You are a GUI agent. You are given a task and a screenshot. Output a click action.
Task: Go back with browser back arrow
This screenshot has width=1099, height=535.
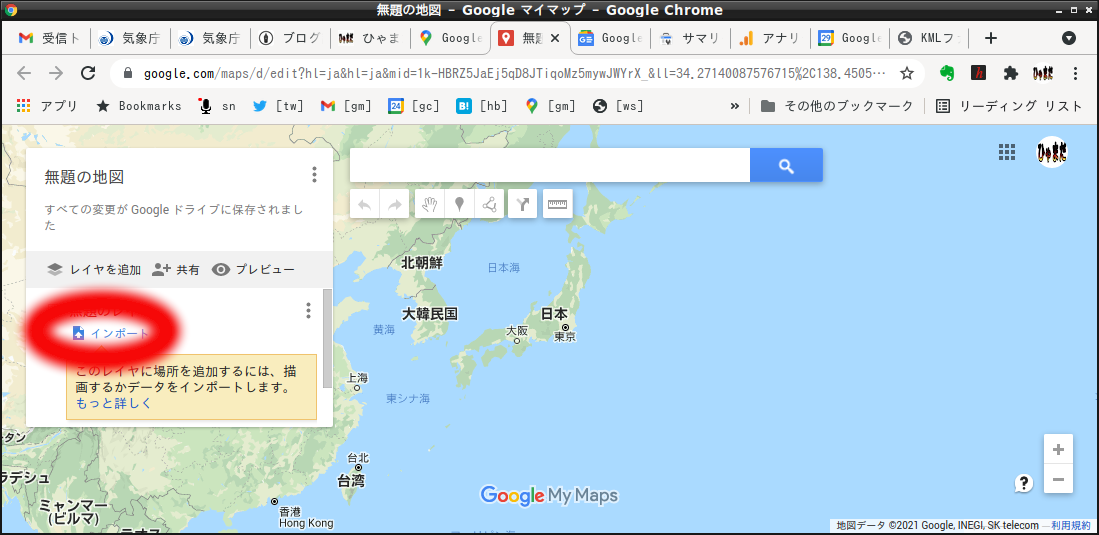[24, 73]
